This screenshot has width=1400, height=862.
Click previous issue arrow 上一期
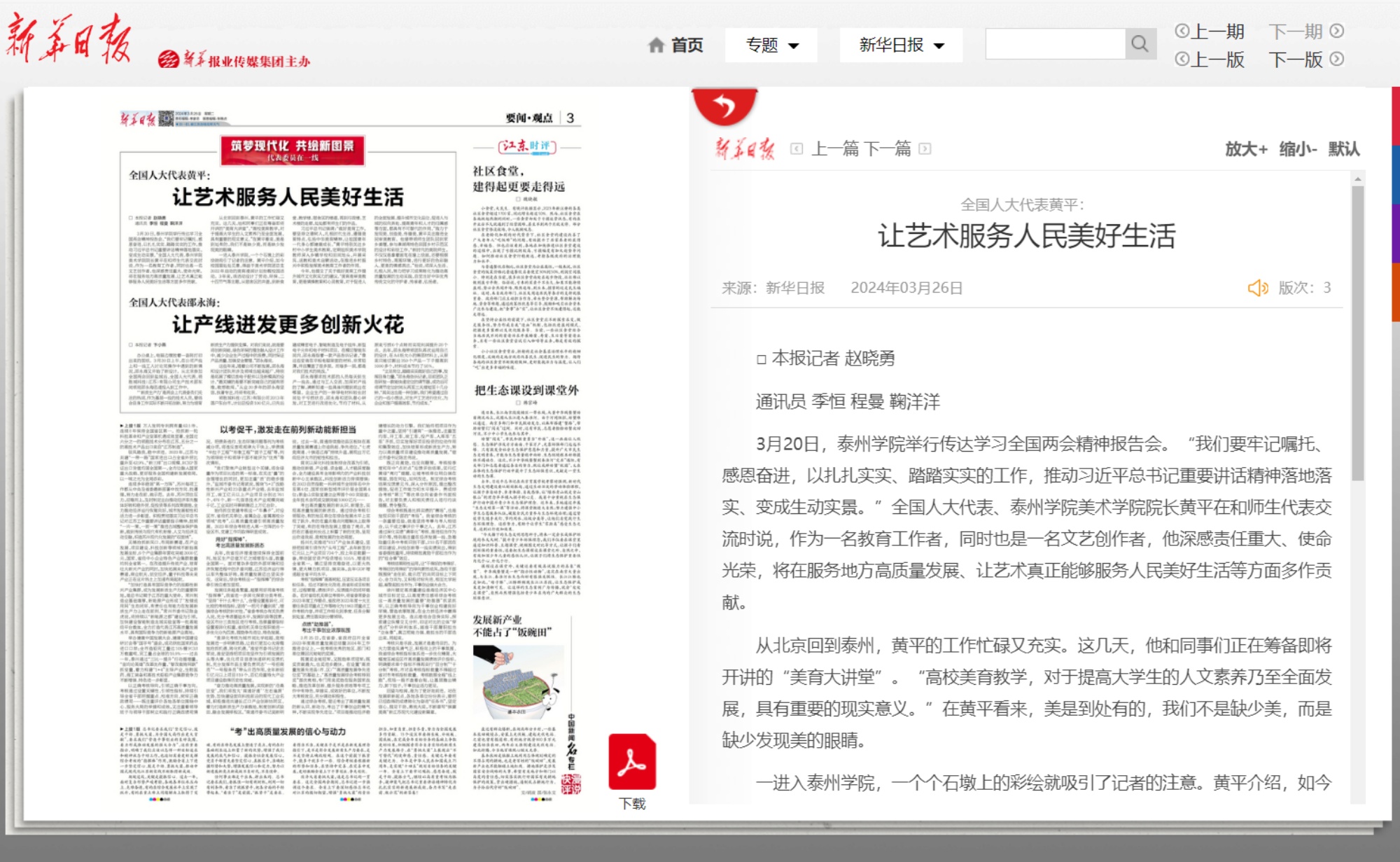click(x=1182, y=31)
